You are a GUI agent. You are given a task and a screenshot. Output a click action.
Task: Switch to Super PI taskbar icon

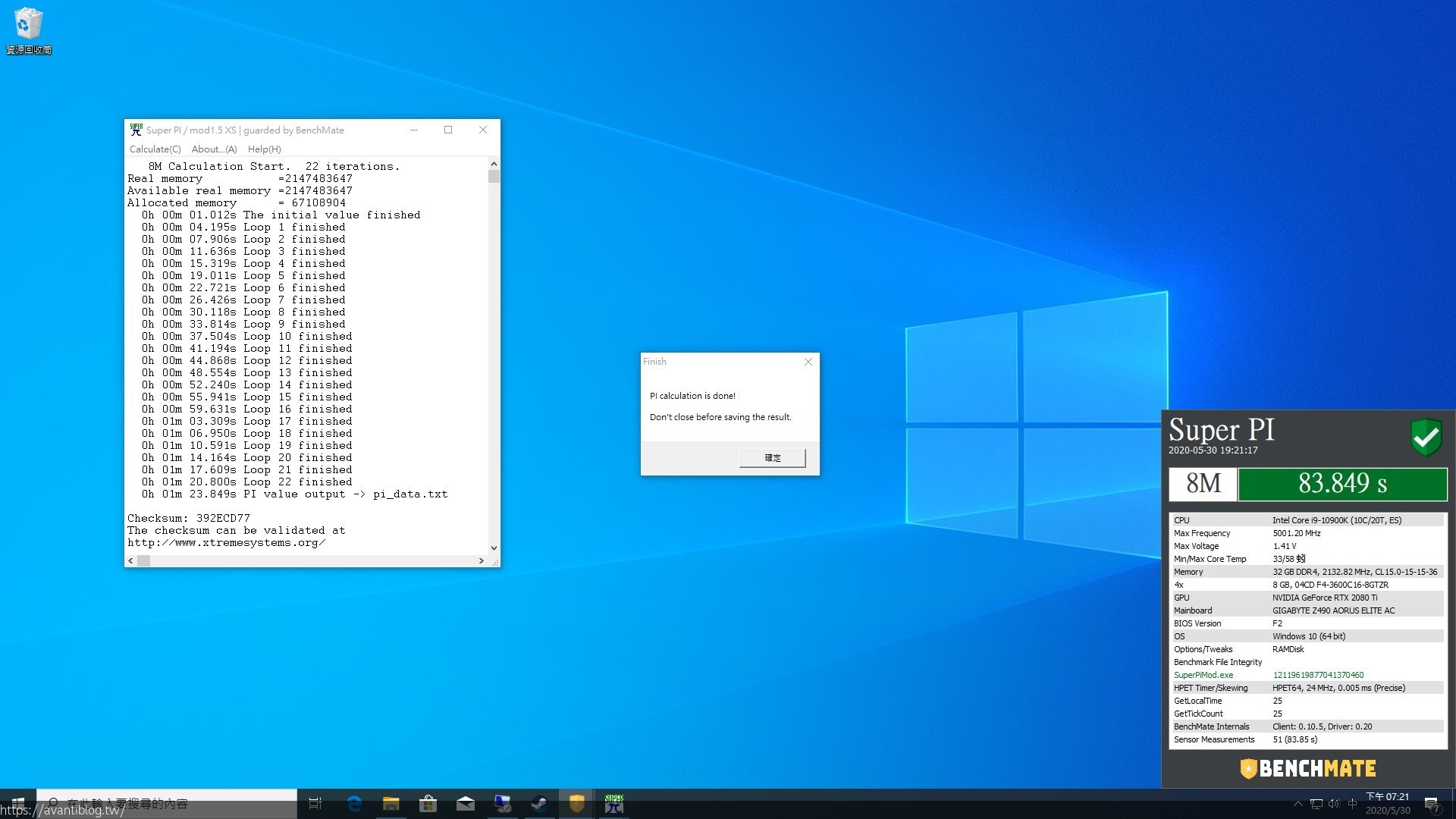(613, 804)
